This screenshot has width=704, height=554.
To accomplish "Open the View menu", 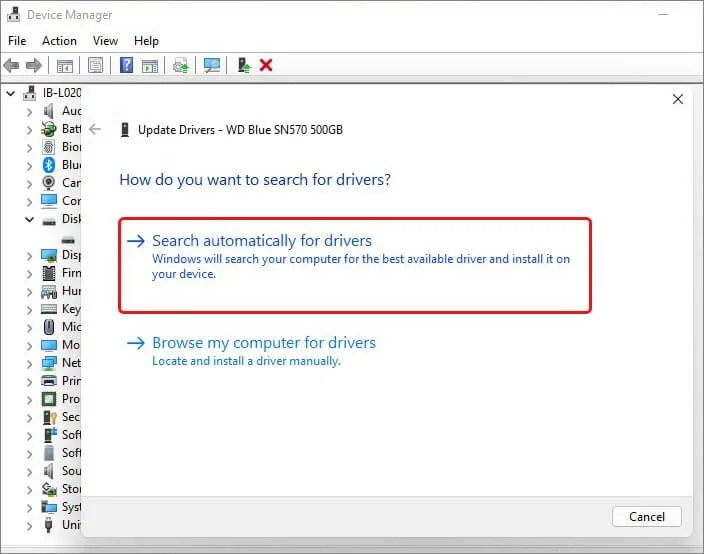I will [x=106, y=41].
